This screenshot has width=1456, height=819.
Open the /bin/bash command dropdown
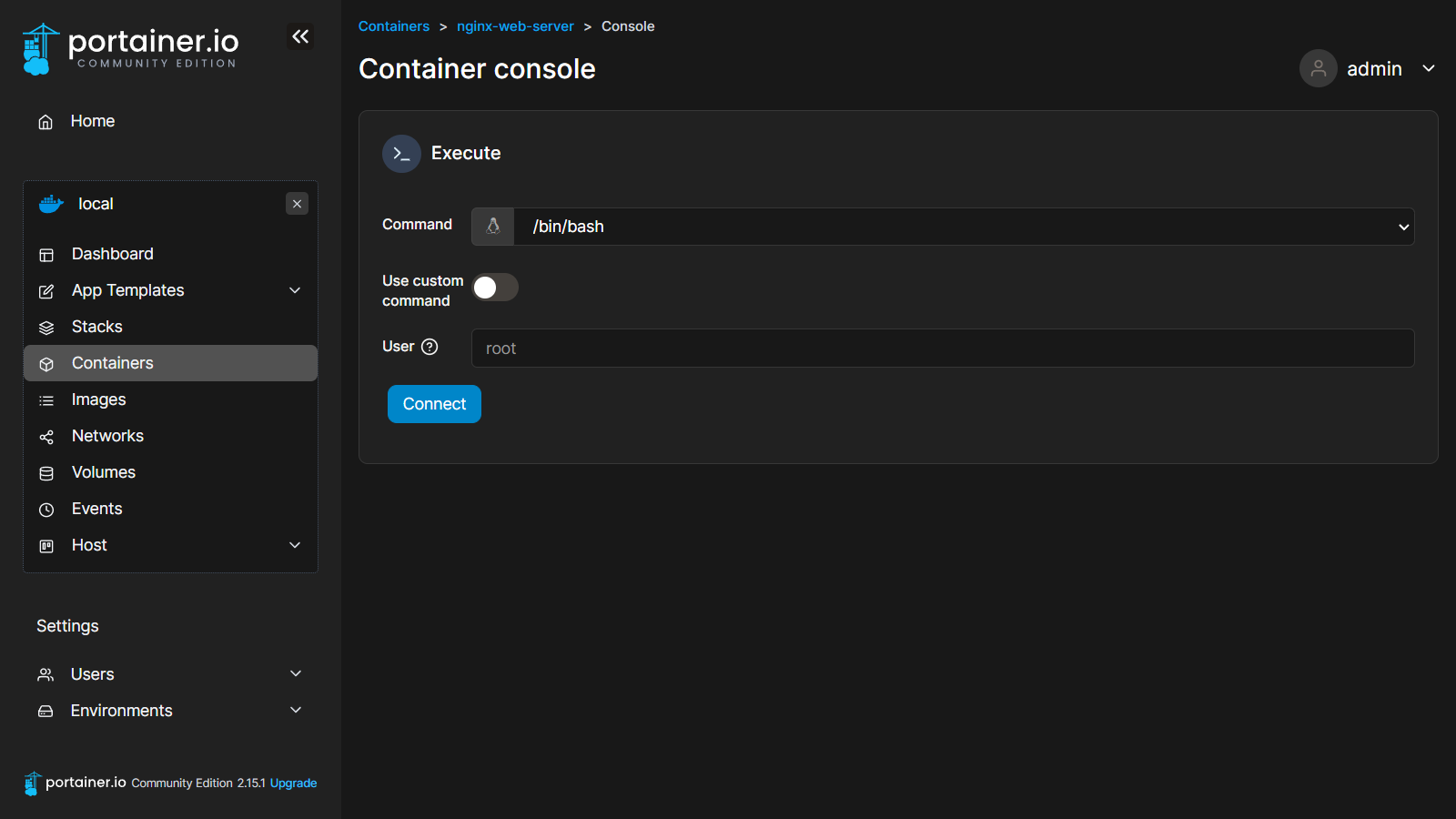coord(963,227)
